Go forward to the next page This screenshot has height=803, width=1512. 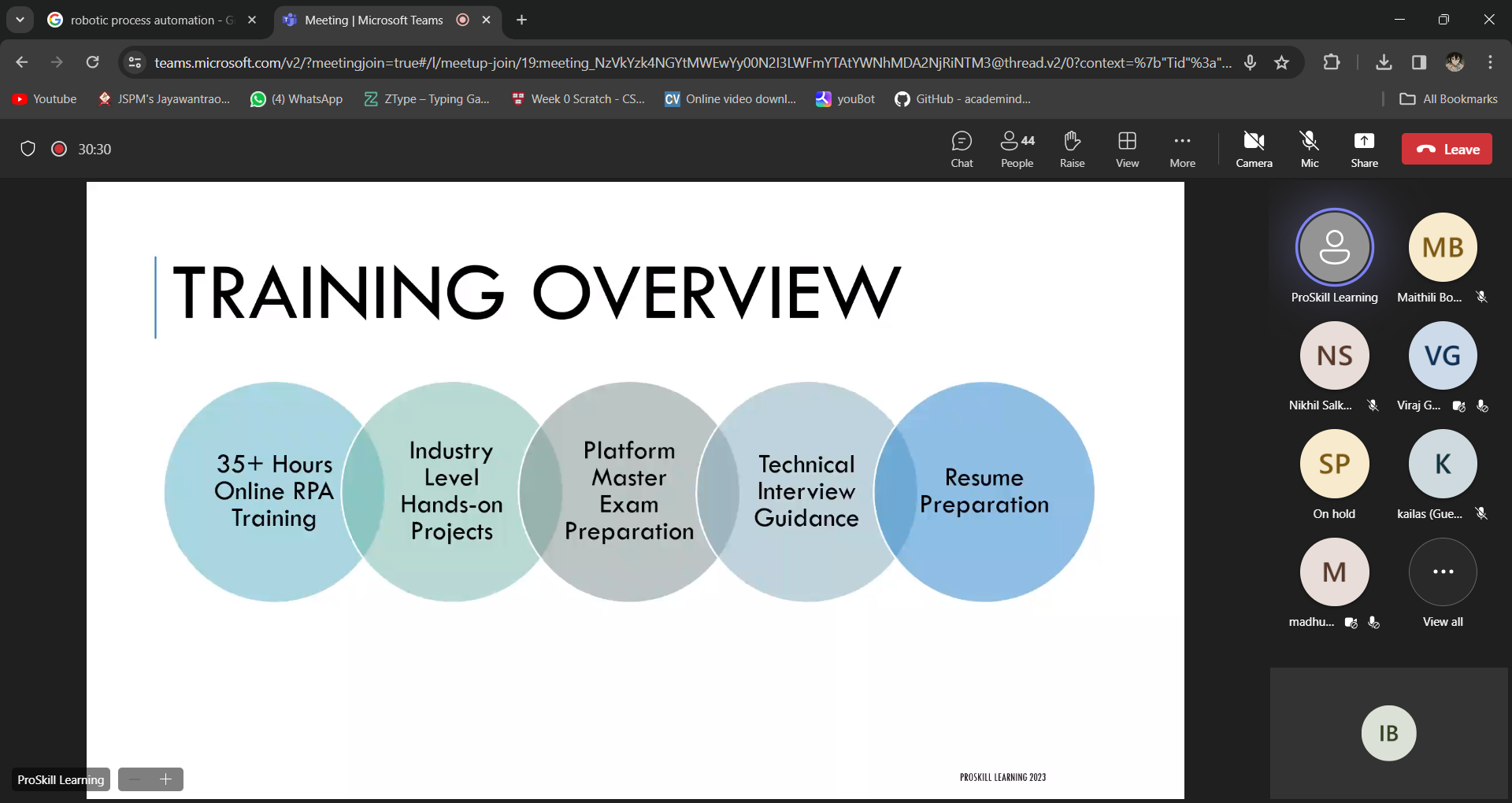tap(57, 62)
